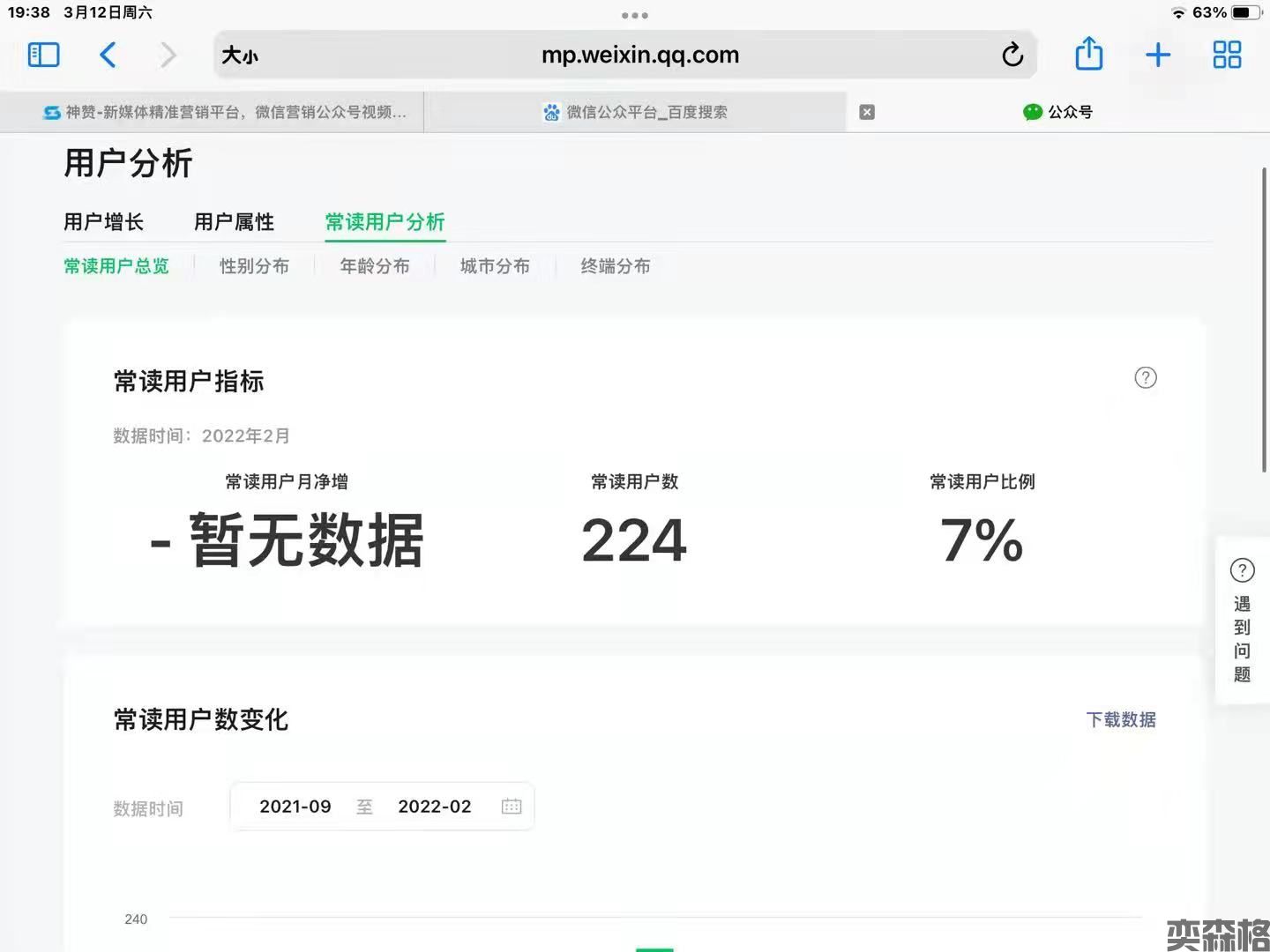Close the 公众号 tab
The width and height of the screenshot is (1270, 952).
click(867, 112)
